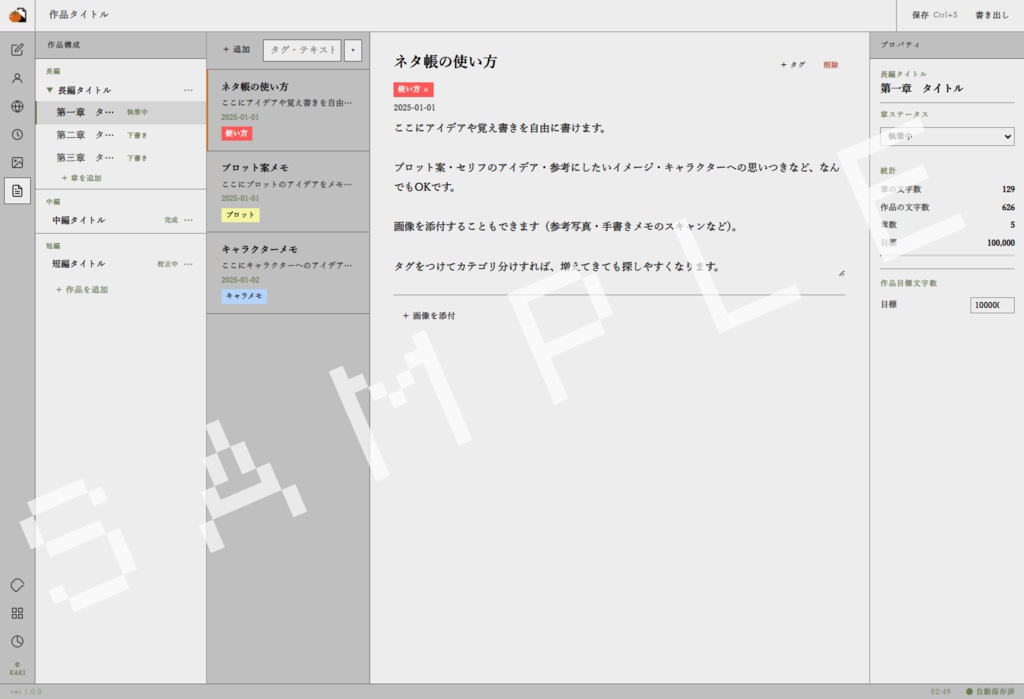This screenshot has height=699, width=1024.
Task: Open the 章ステータス dropdown
Action: click(947, 137)
